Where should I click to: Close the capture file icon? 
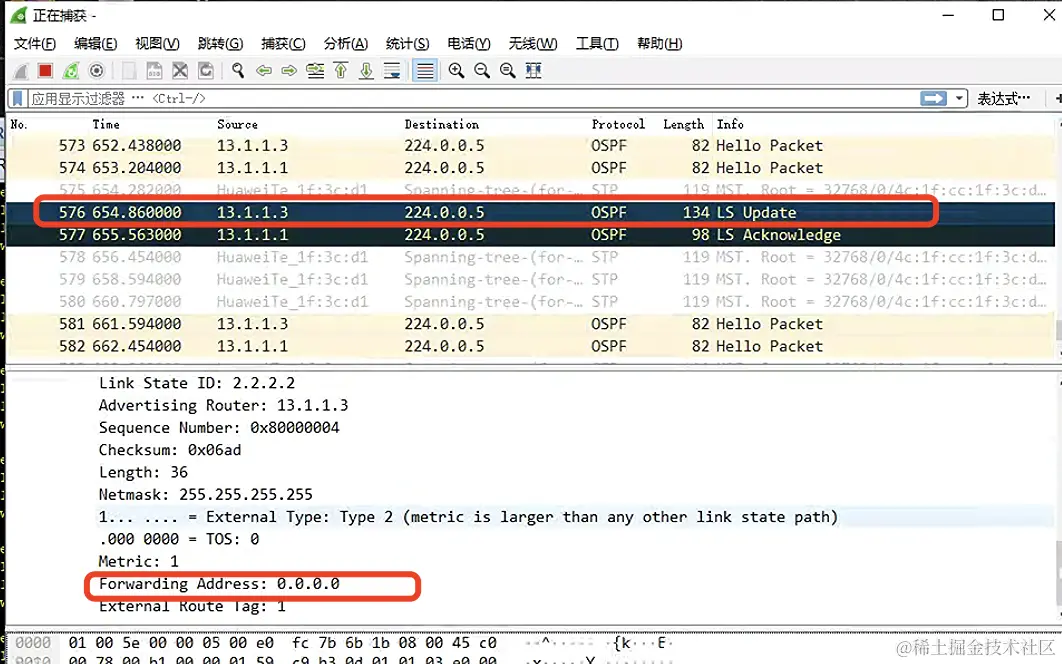(x=180, y=70)
